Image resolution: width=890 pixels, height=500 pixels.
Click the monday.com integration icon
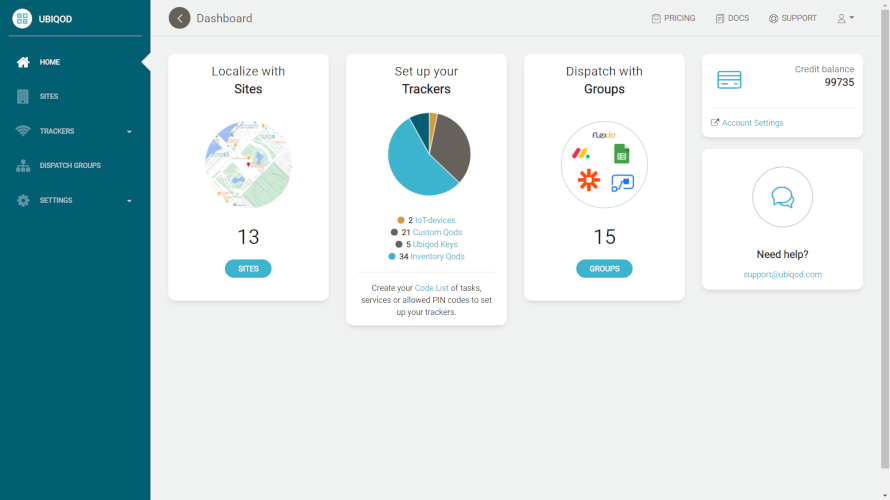[581, 153]
